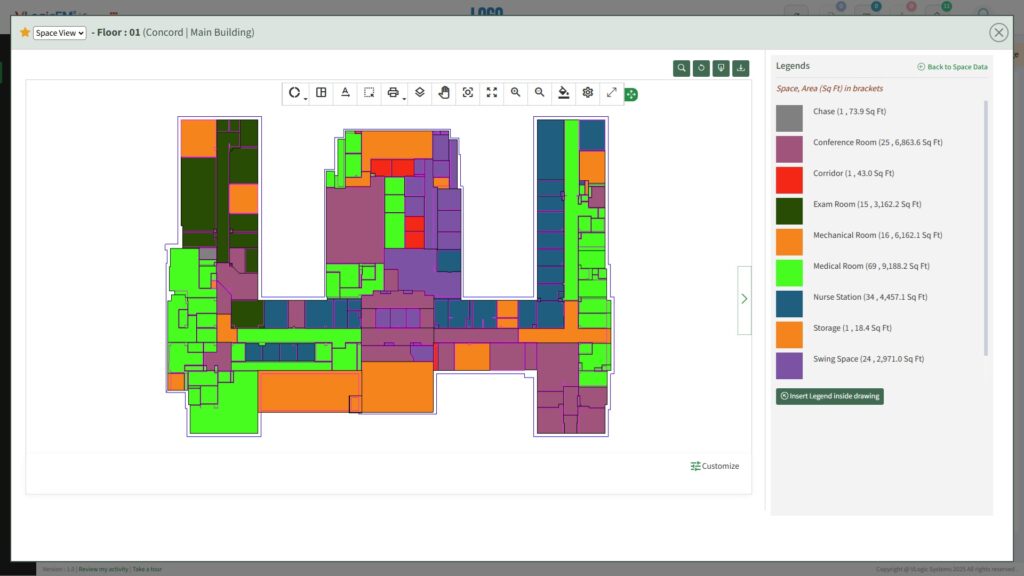Toggle the green move handle icon

click(631, 95)
